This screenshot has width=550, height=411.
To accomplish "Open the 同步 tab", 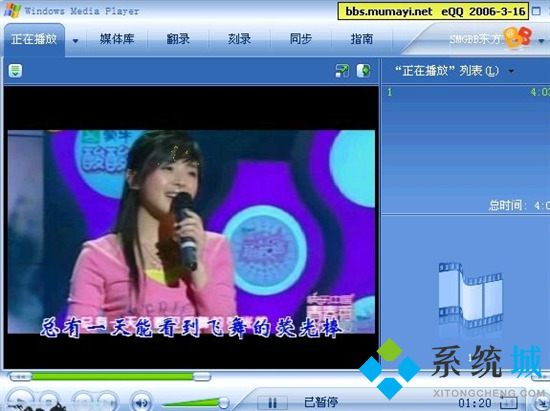I will pyautogui.click(x=301, y=39).
